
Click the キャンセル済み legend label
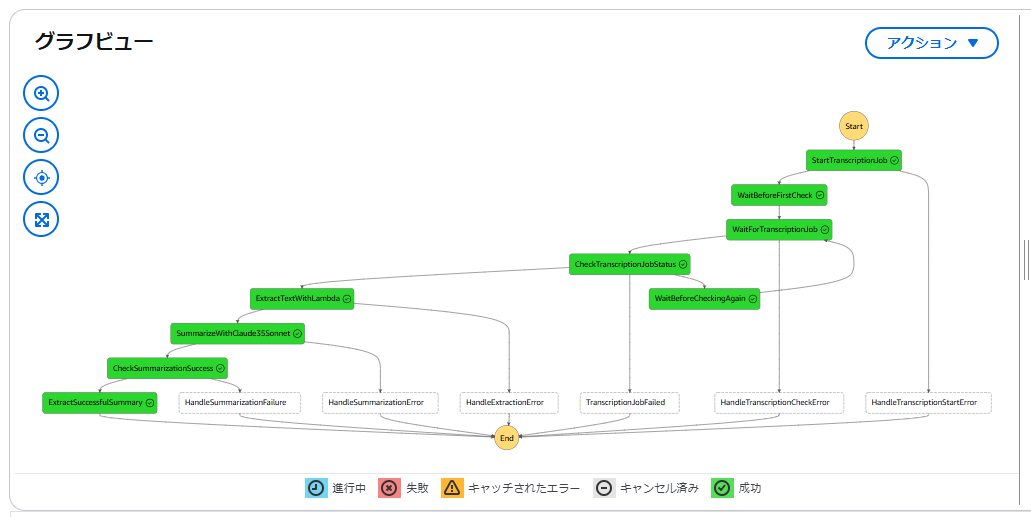pos(659,489)
